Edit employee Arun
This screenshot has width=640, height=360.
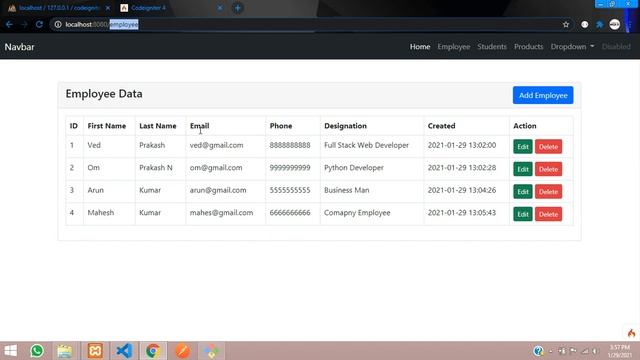(x=523, y=191)
